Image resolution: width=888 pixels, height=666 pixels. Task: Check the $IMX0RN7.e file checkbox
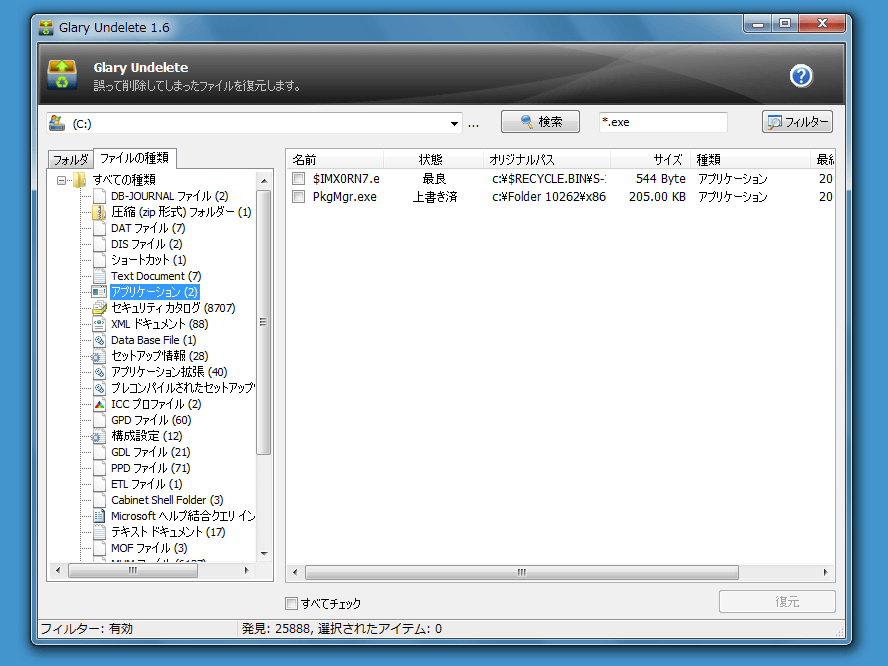(x=298, y=179)
